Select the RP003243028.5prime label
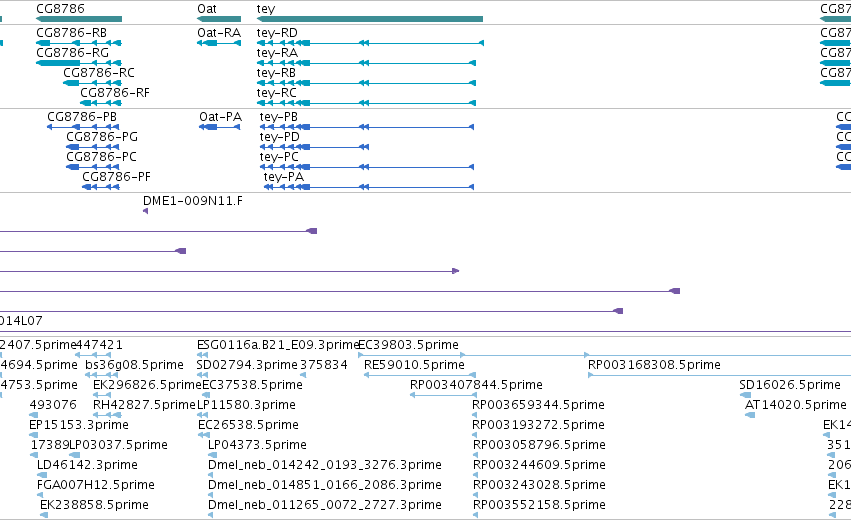The image size is (851, 520). pyautogui.click(x=539, y=485)
